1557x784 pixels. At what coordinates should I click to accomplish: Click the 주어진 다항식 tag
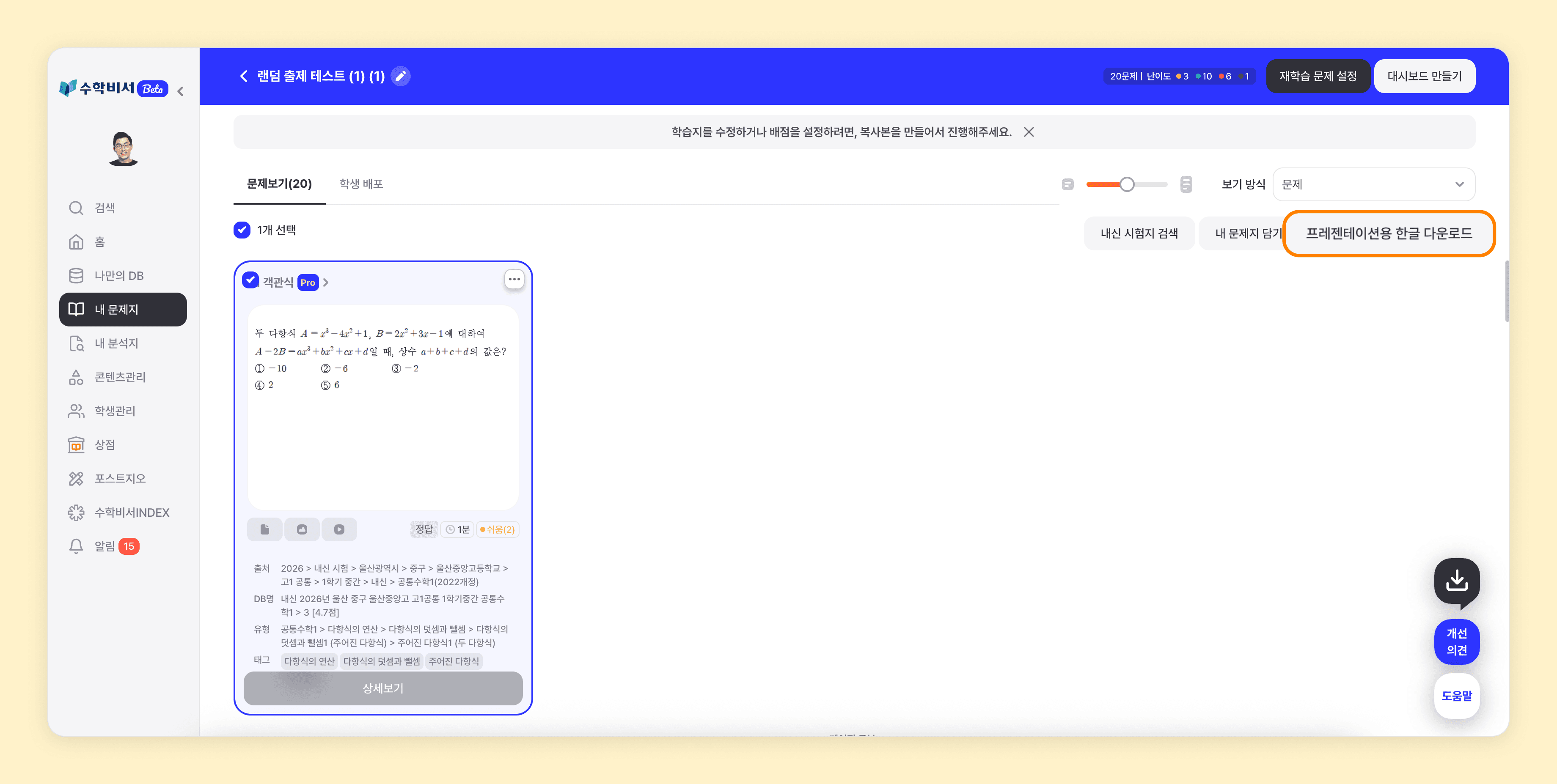pyautogui.click(x=453, y=661)
